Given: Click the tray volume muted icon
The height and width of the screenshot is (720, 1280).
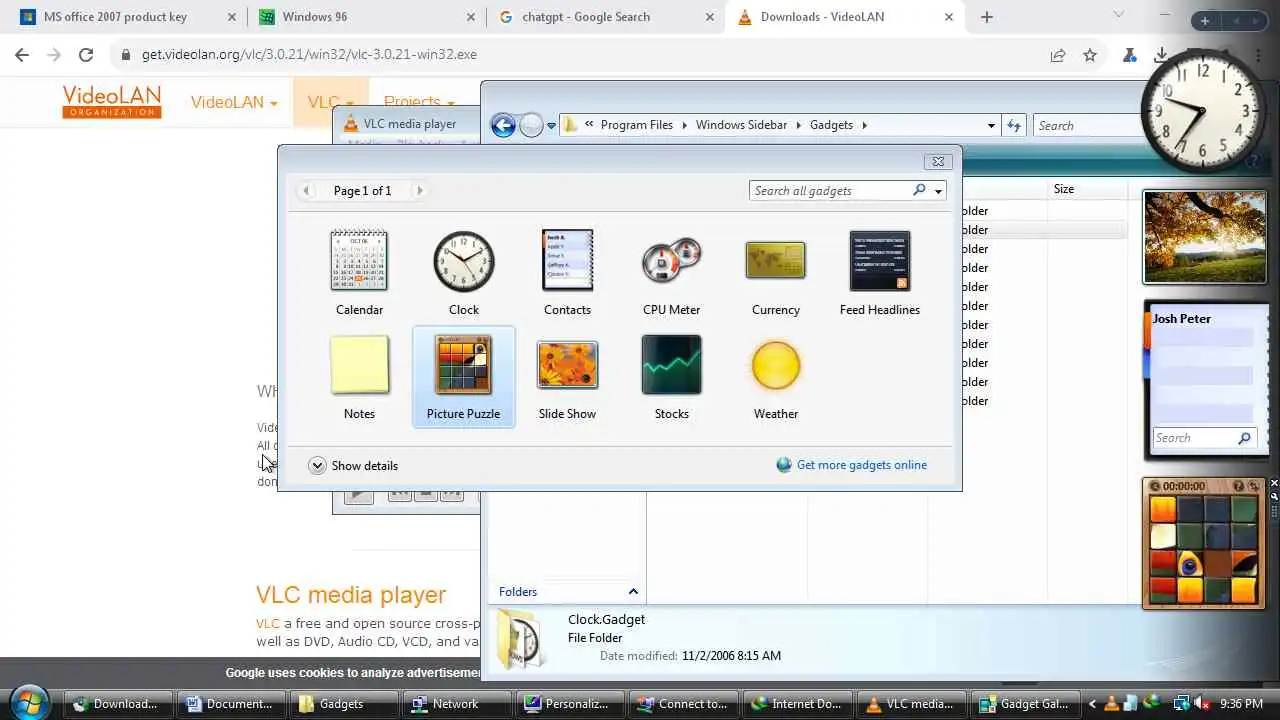Looking at the screenshot, I should [x=1203, y=703].
